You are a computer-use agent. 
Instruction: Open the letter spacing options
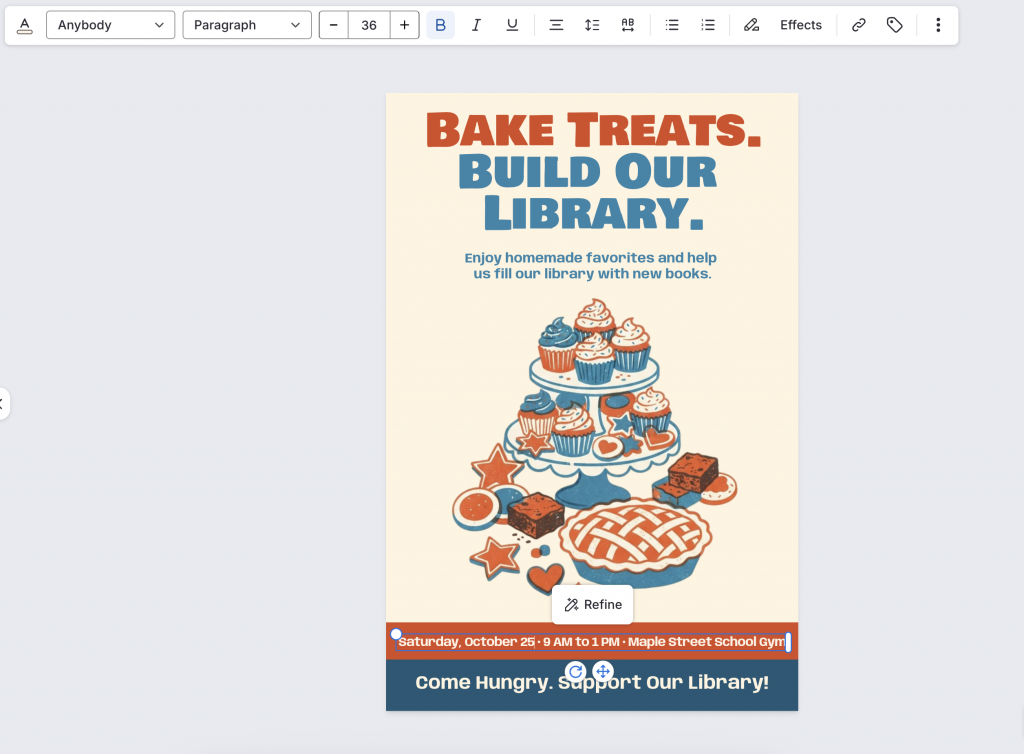[x=628, y=25]
